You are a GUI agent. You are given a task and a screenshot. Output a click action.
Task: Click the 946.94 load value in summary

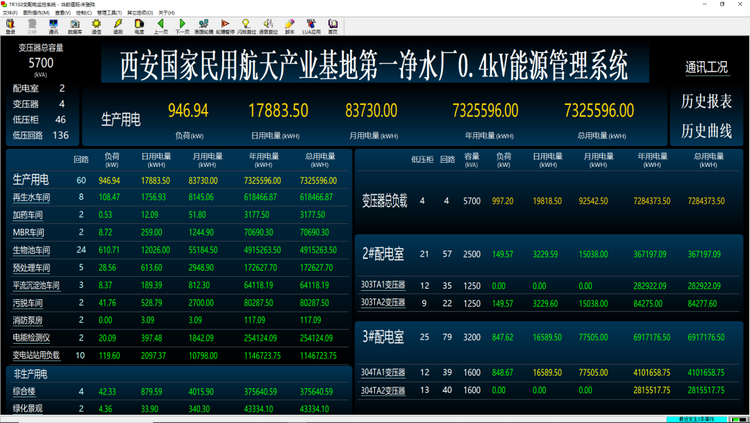pyautogui.click(x=188, y=111)
